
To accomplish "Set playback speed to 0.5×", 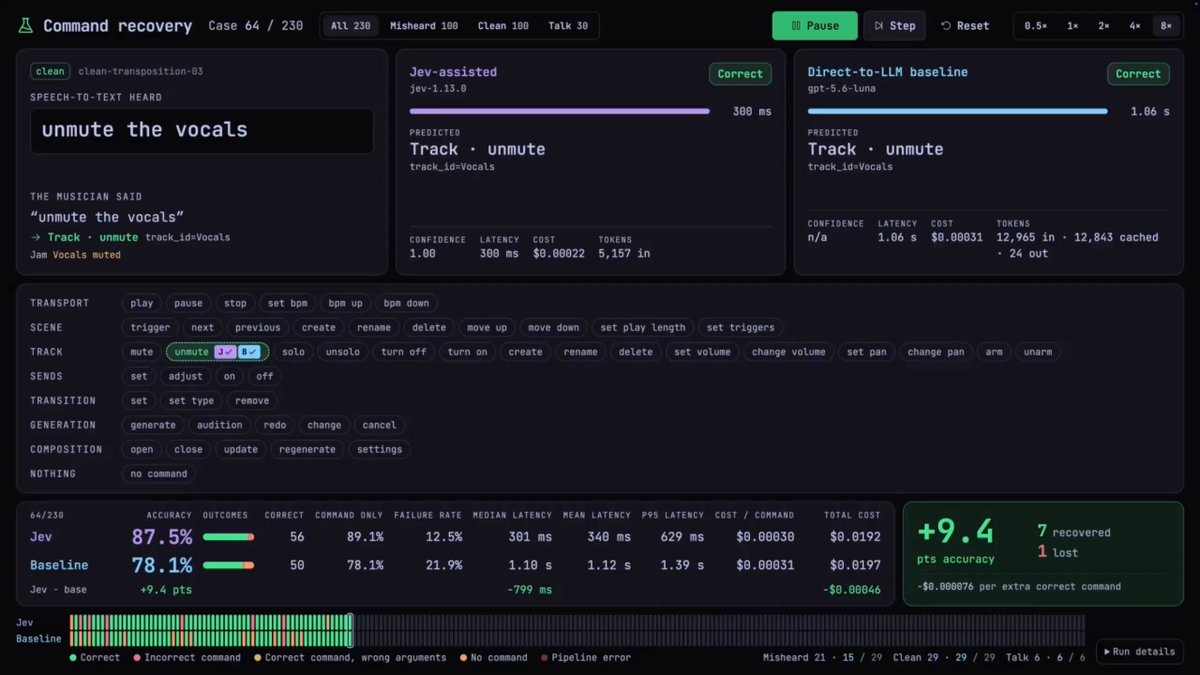I will coord(1035,26).
